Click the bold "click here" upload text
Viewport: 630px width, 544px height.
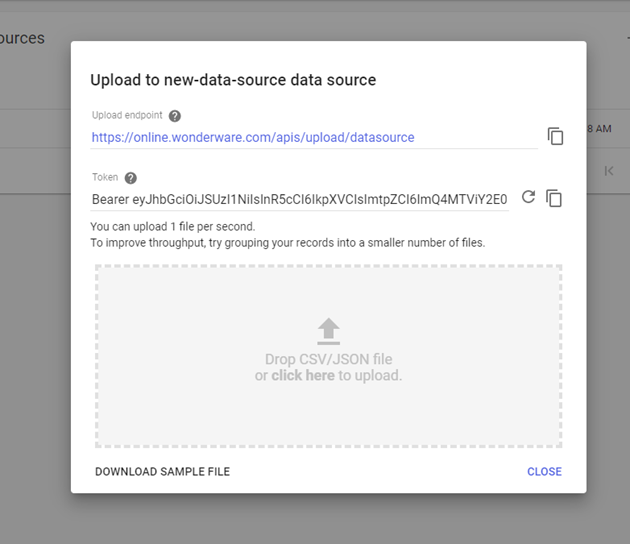click(x=303, y=375)
